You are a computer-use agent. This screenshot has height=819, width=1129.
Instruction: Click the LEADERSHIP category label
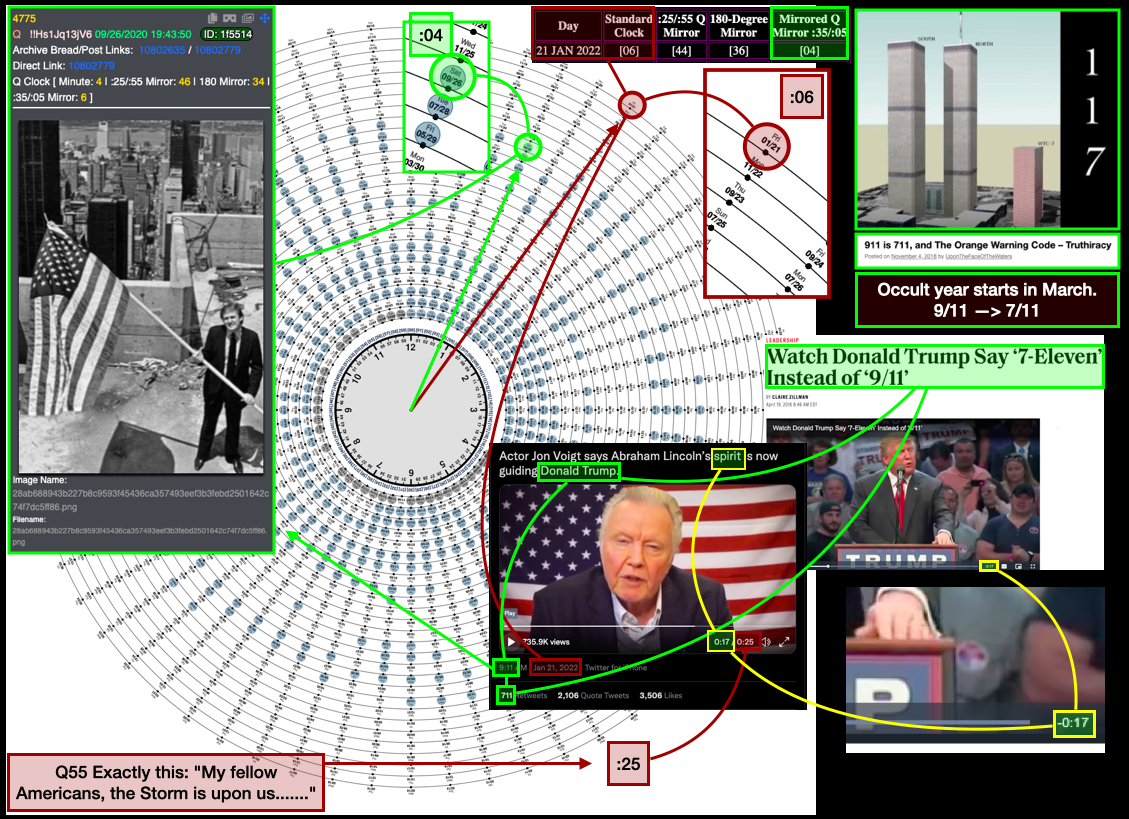(x=782, y=340)
